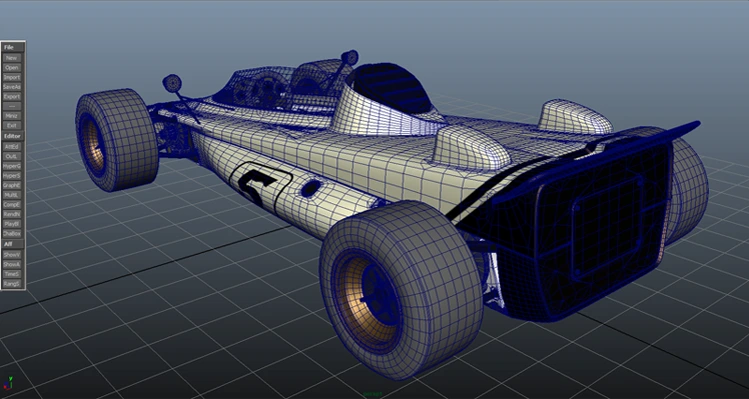Viewport: 749px width, 399px height.
Task: Open the AttEd attribute editor
Action: [x=11, y=147]
